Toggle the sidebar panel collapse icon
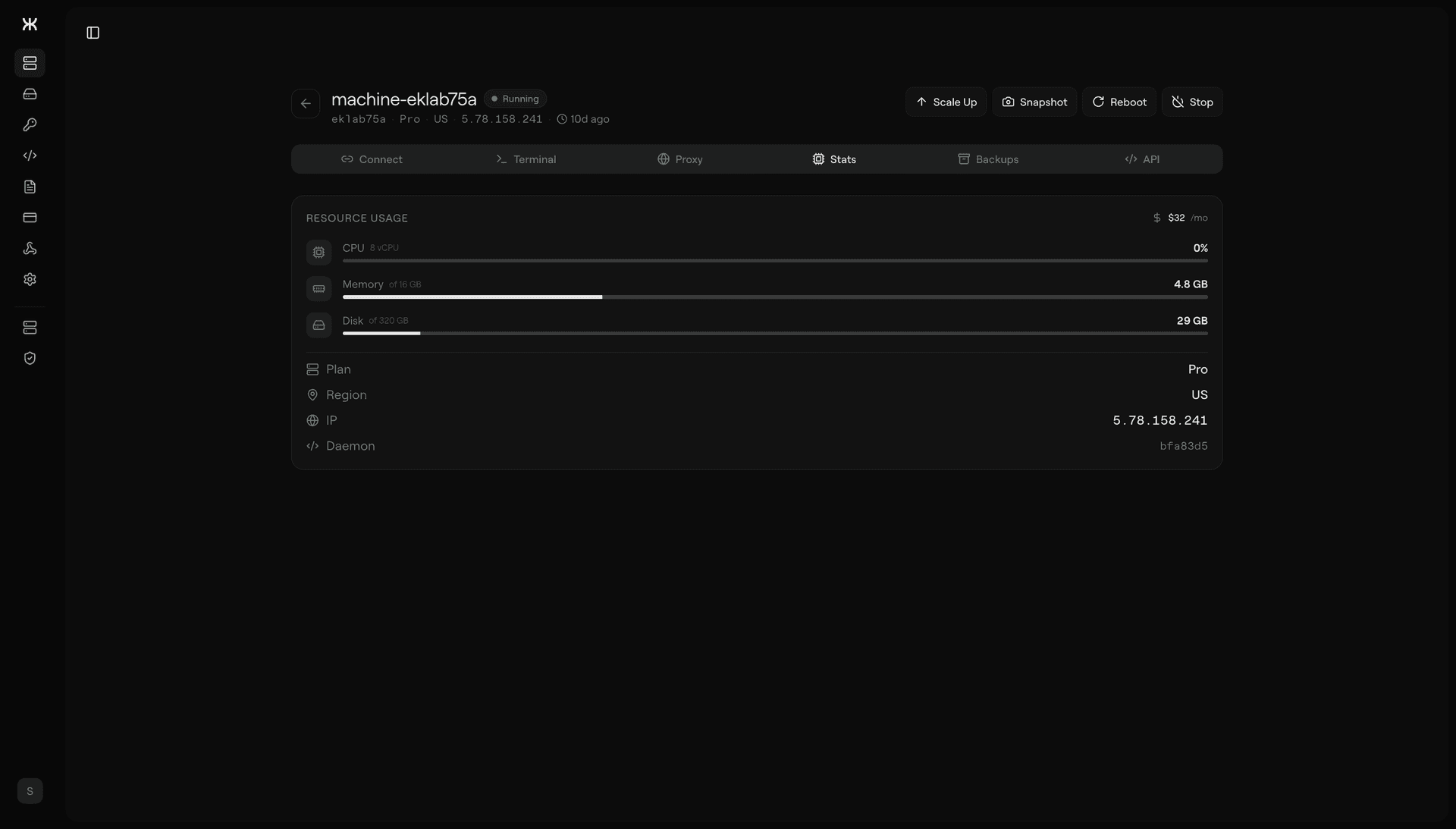Viewport: 1456px width, 829px height. coord(93,33)
